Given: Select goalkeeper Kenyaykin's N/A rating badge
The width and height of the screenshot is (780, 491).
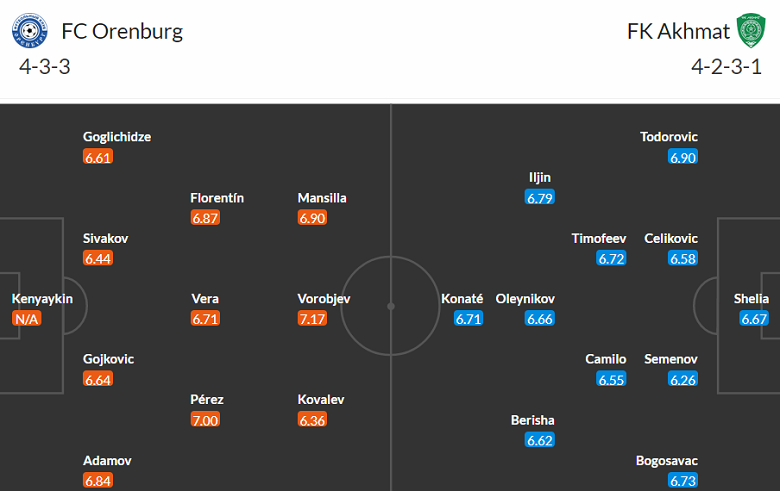Looking at the screenshot, I should tap(27, 319).
